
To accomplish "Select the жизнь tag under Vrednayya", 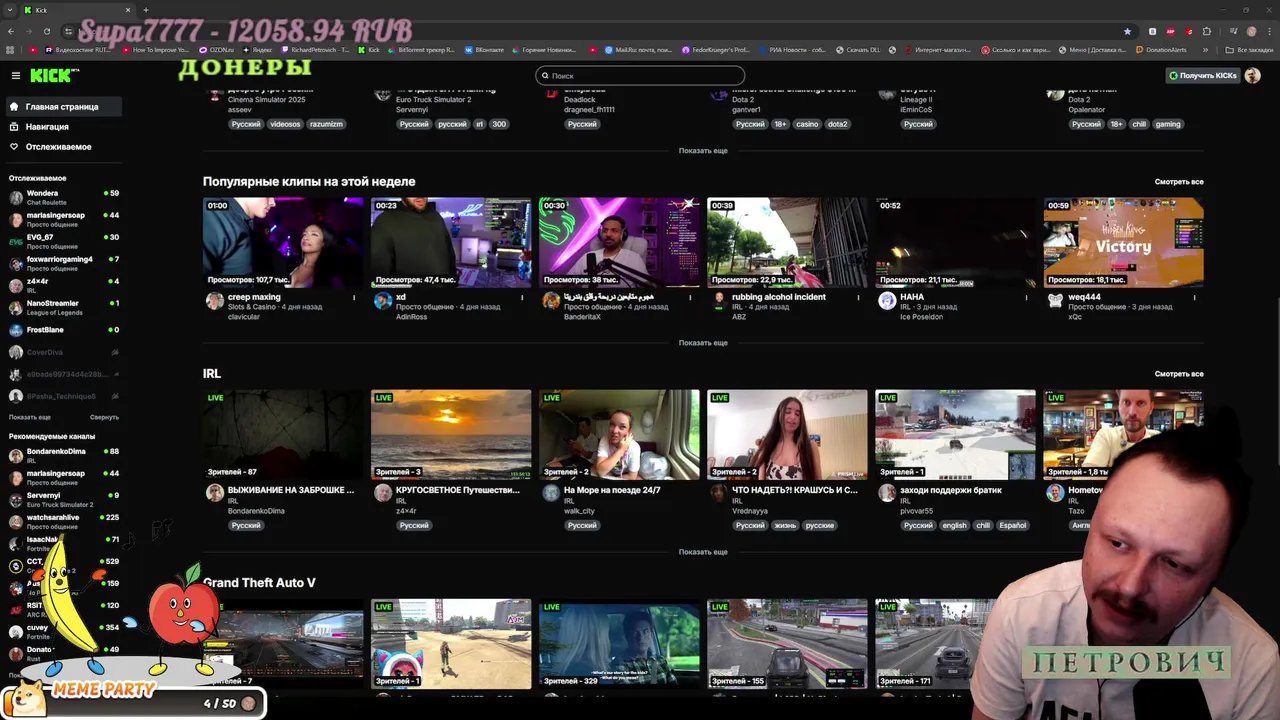I will point(785,525).
